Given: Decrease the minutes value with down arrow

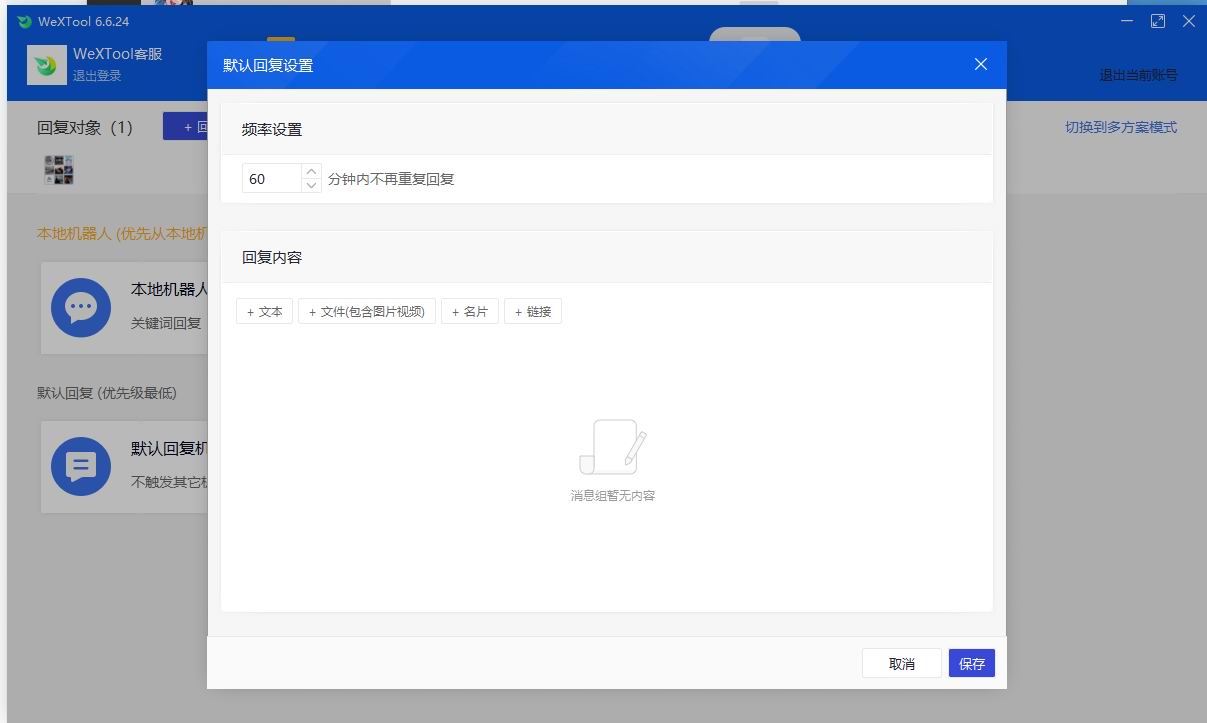Looking at the screenshot, I should point(311,185).
